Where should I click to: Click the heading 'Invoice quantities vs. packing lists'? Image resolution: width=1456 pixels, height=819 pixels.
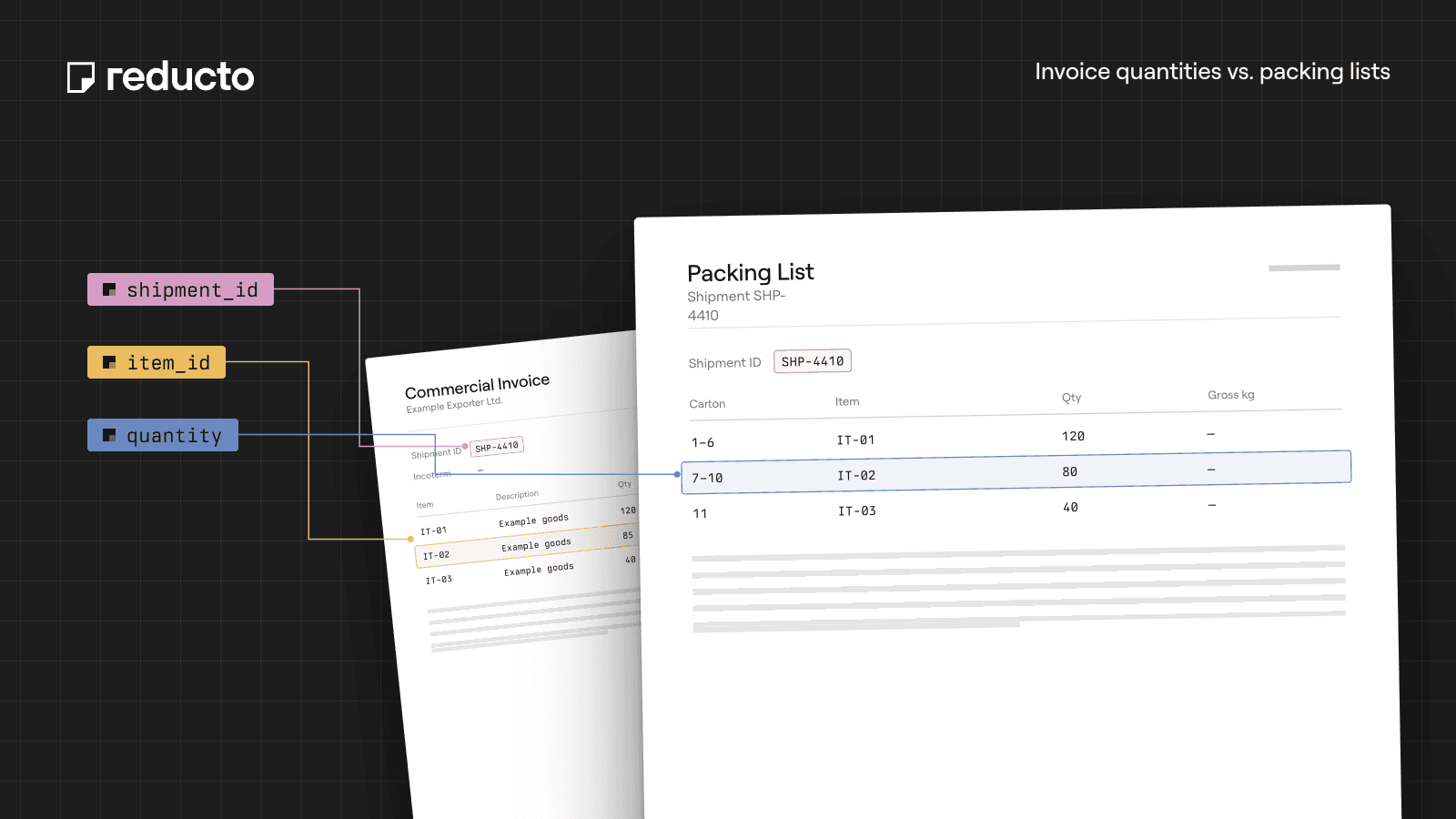[1212, 72]
